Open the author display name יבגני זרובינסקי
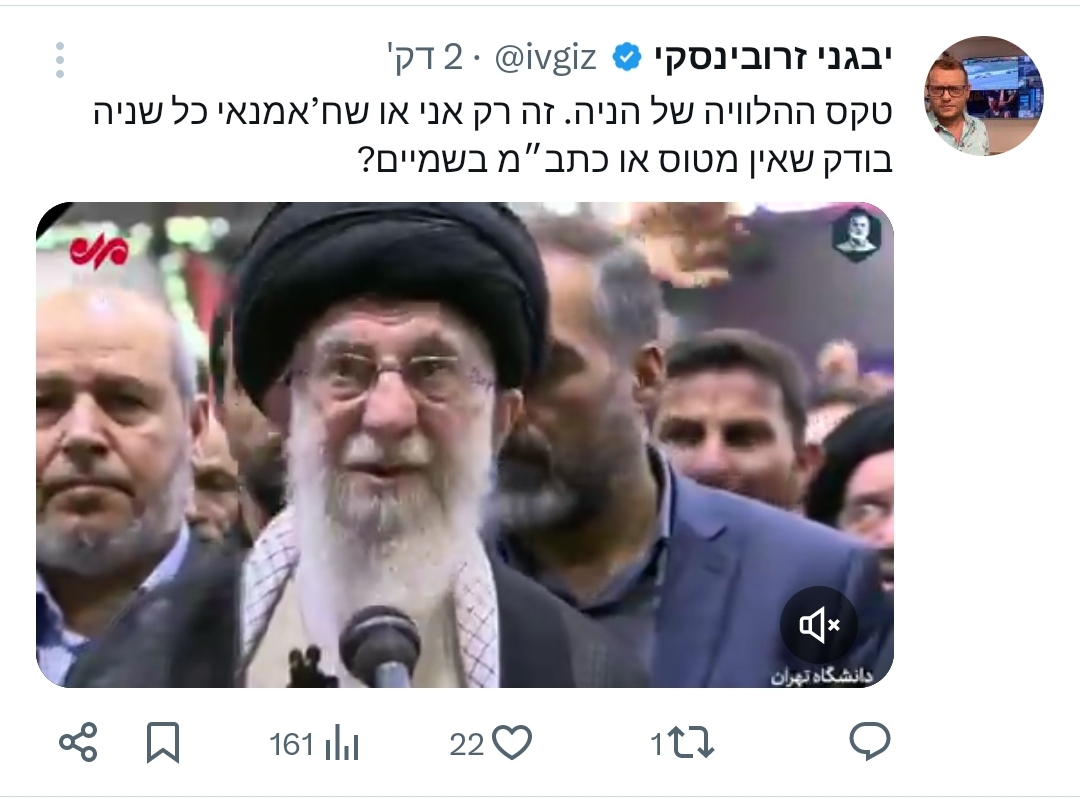The width and height of the screenshot is (1080, 799). 773,58
